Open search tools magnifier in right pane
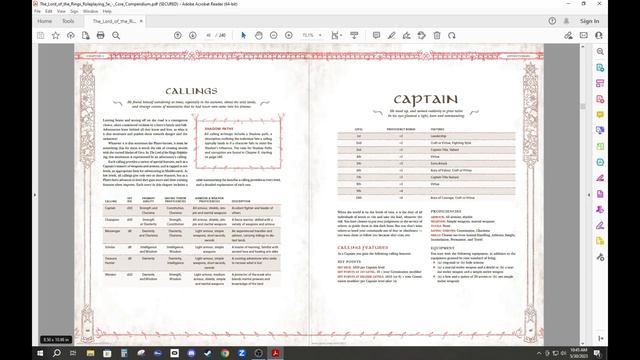 [600, 51]
